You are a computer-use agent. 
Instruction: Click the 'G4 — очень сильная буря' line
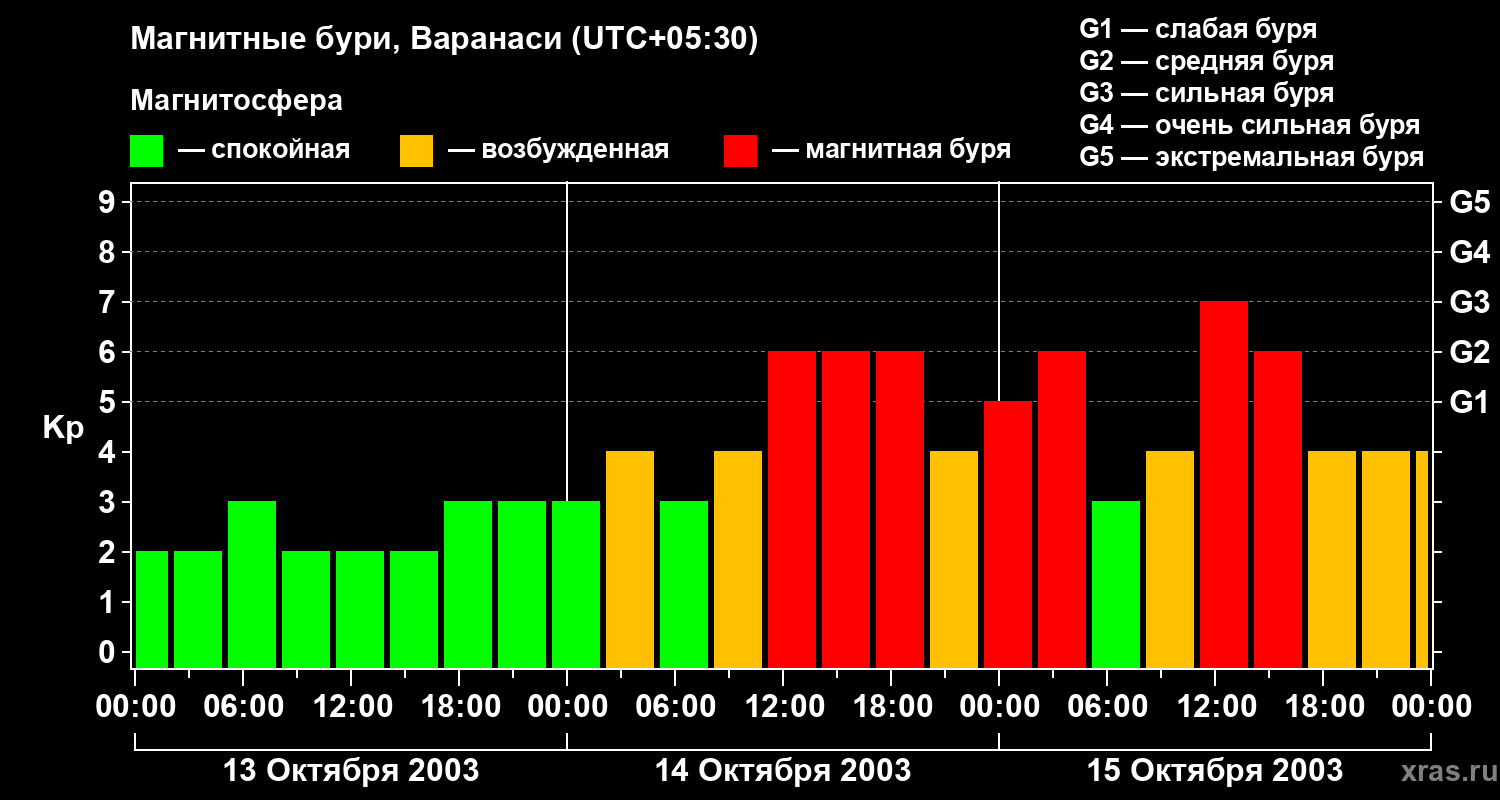pos(1249,125)
